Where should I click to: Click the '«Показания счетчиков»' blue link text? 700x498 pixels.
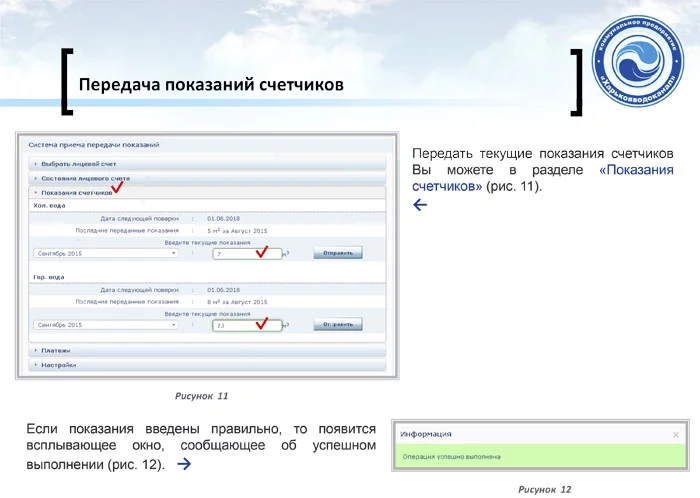(542, 178)
